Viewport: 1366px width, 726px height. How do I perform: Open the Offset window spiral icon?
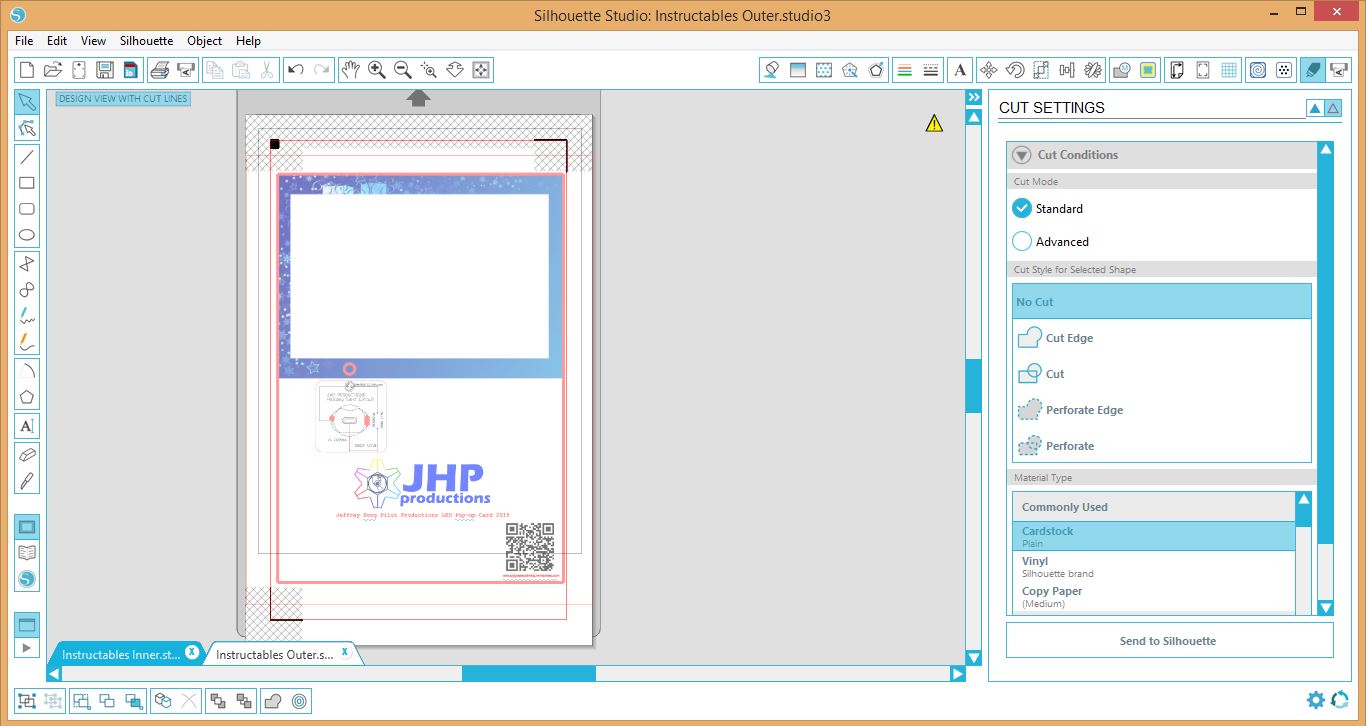click(1258, 70)
